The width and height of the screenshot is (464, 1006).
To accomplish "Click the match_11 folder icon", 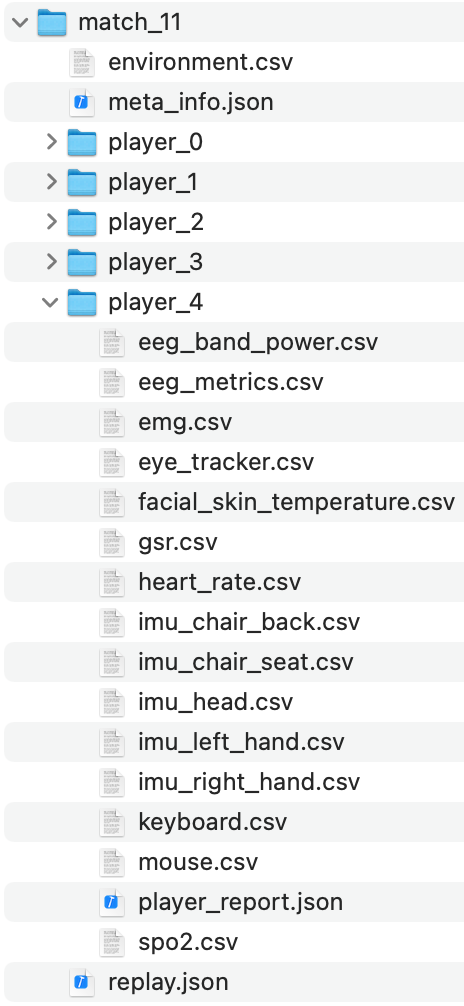I will pyautogui.click(x=52, y=22).
